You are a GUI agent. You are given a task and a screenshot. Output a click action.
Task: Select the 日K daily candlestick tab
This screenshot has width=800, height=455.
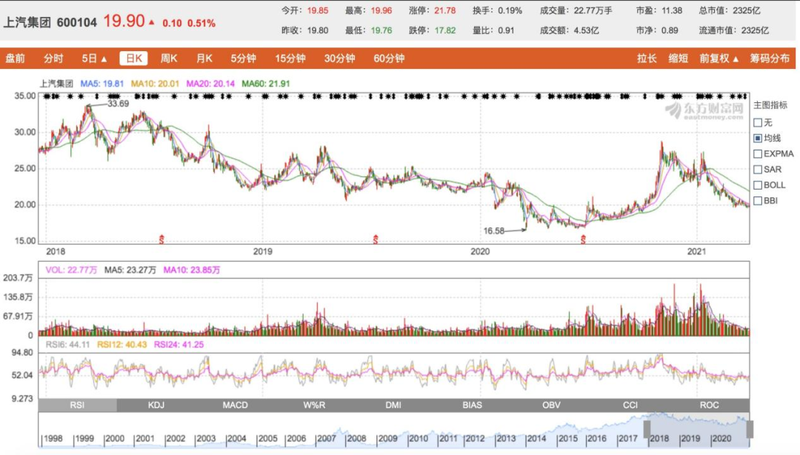(134, 59)
